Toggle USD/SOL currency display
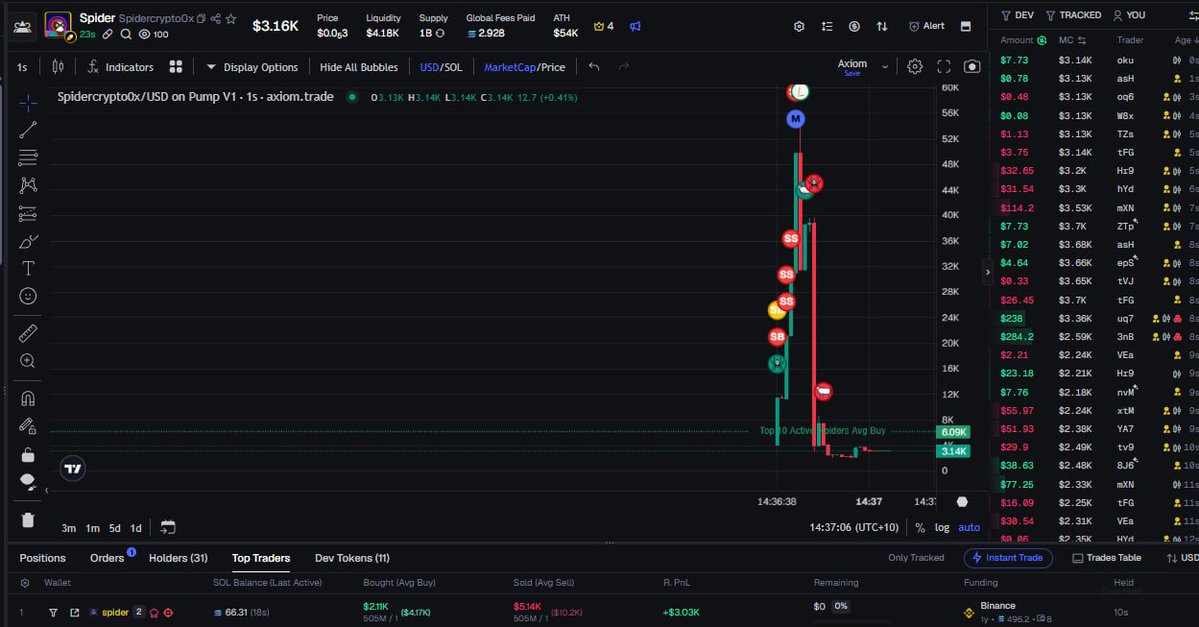Image resolution: width=1199 pixels, height=627 pixels. click(441, 67)
